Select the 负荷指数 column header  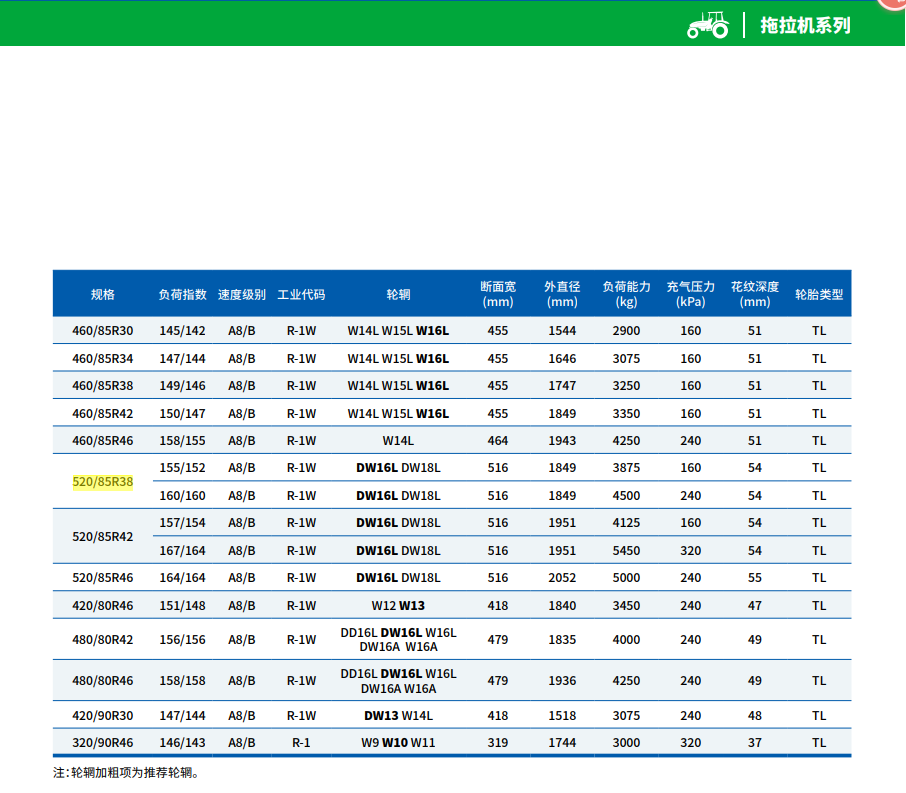(182, 294)
